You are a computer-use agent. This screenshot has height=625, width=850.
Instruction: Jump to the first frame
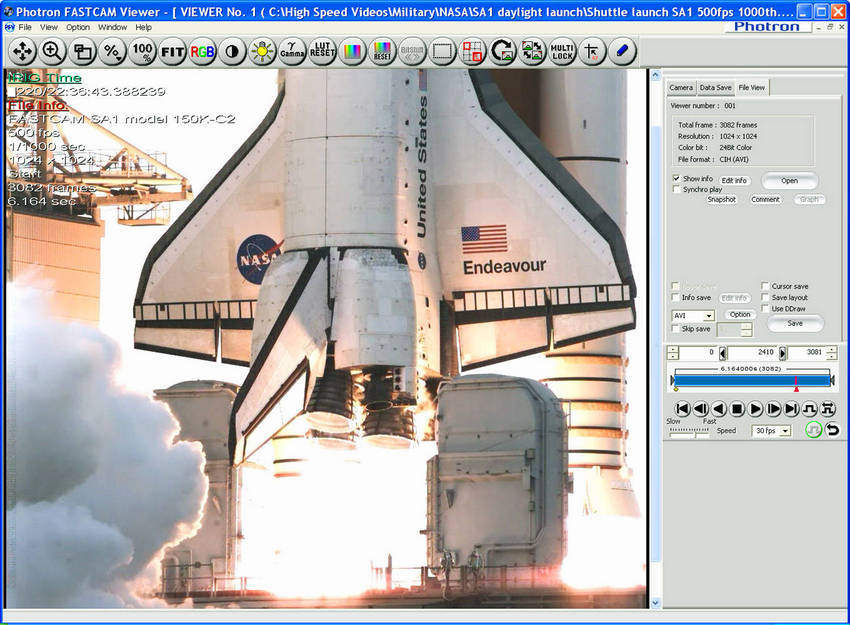point(682,409)
